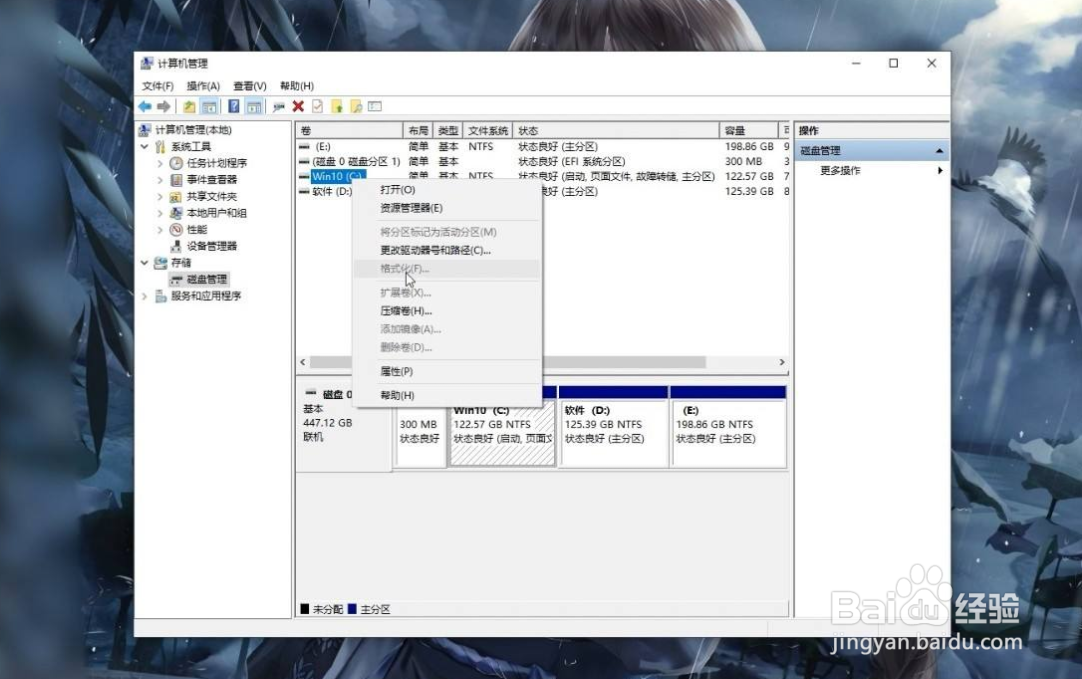The image size is (1082, 679).
Task: Click the Computer Management title bar icon
Action: pos(146,63)
